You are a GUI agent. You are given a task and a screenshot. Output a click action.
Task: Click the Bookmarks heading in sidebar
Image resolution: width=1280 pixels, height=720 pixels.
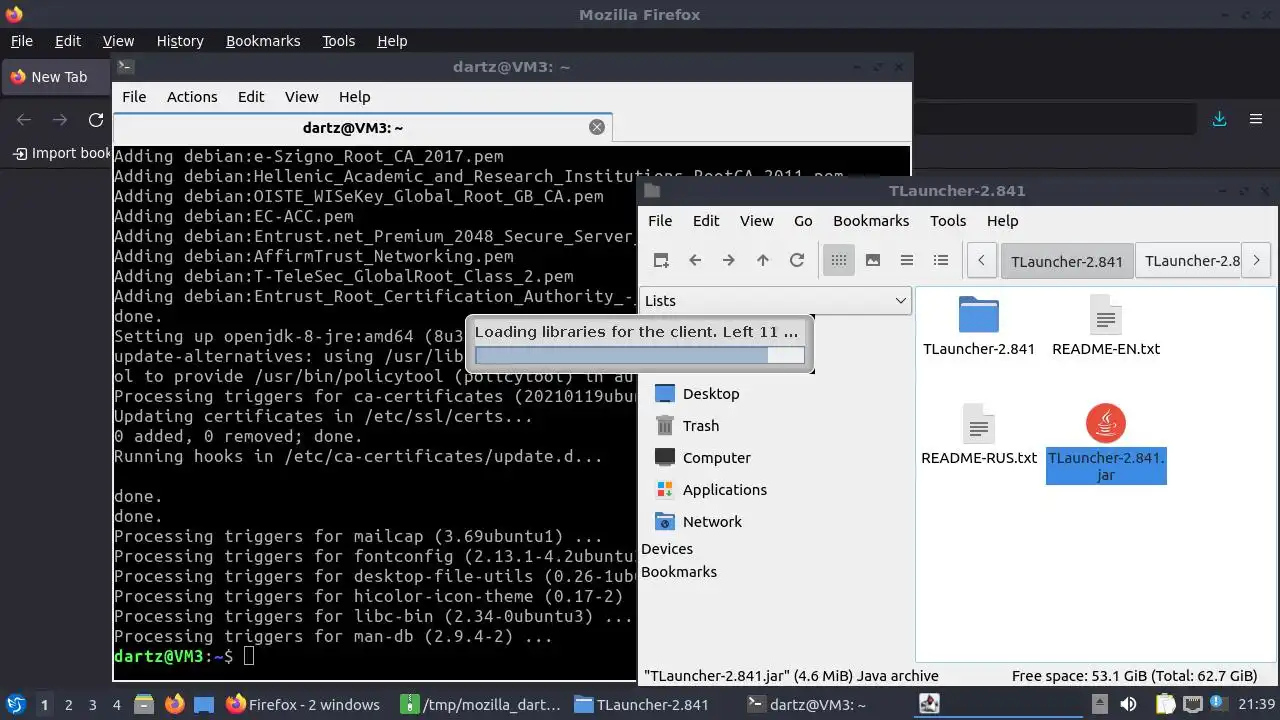tap(679, 572)
